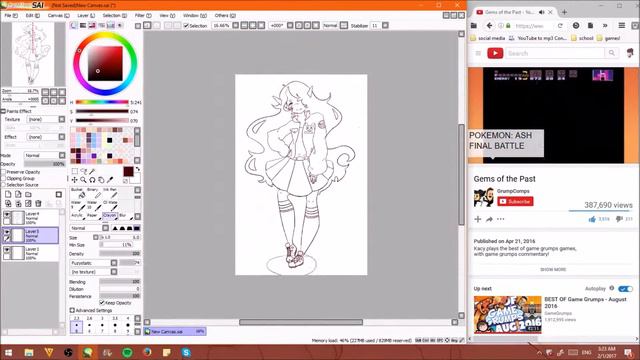Open the (no texture) brush dropdown
This screenshot has height=360, width=640.
[x=93, y=272]
